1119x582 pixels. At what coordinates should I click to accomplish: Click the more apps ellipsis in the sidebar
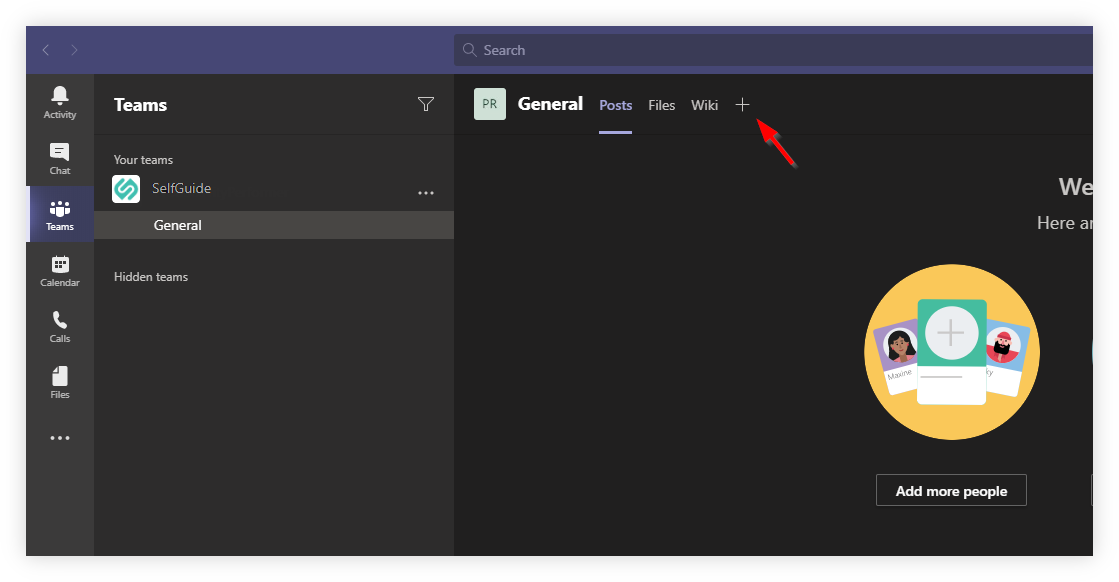coord(59,437)
